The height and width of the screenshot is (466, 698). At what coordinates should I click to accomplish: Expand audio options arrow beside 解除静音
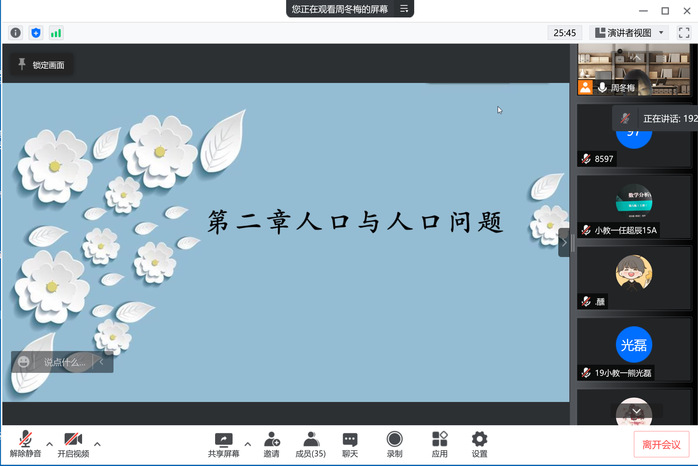(50, 443)
